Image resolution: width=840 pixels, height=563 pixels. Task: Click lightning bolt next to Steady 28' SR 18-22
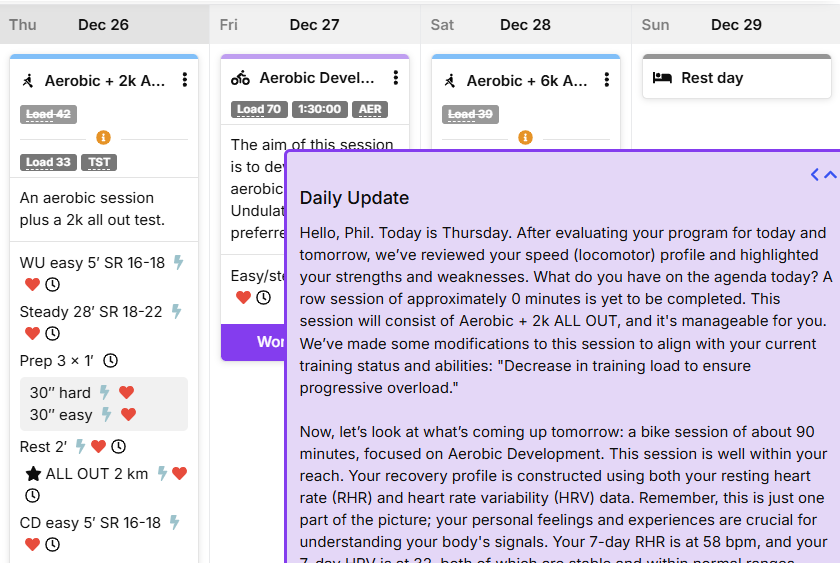pos(176,311)
